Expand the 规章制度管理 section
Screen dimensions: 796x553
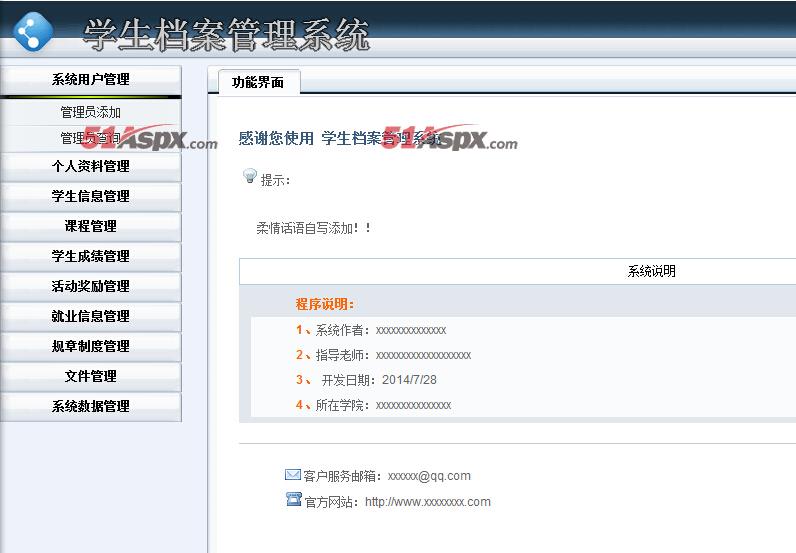click(91, 346)
